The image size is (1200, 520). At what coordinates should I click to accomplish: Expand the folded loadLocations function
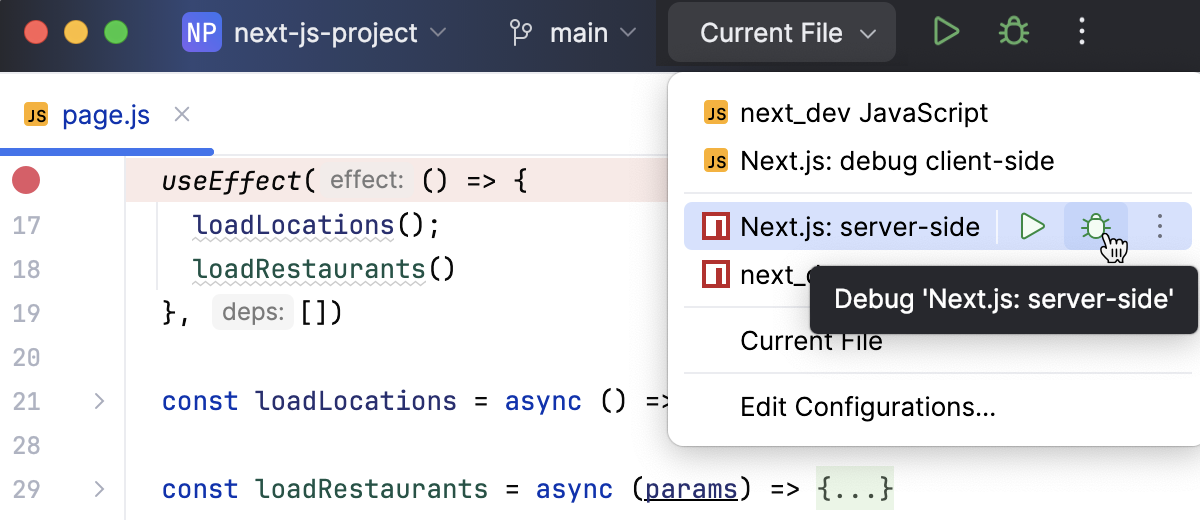[x=99, y=401]
